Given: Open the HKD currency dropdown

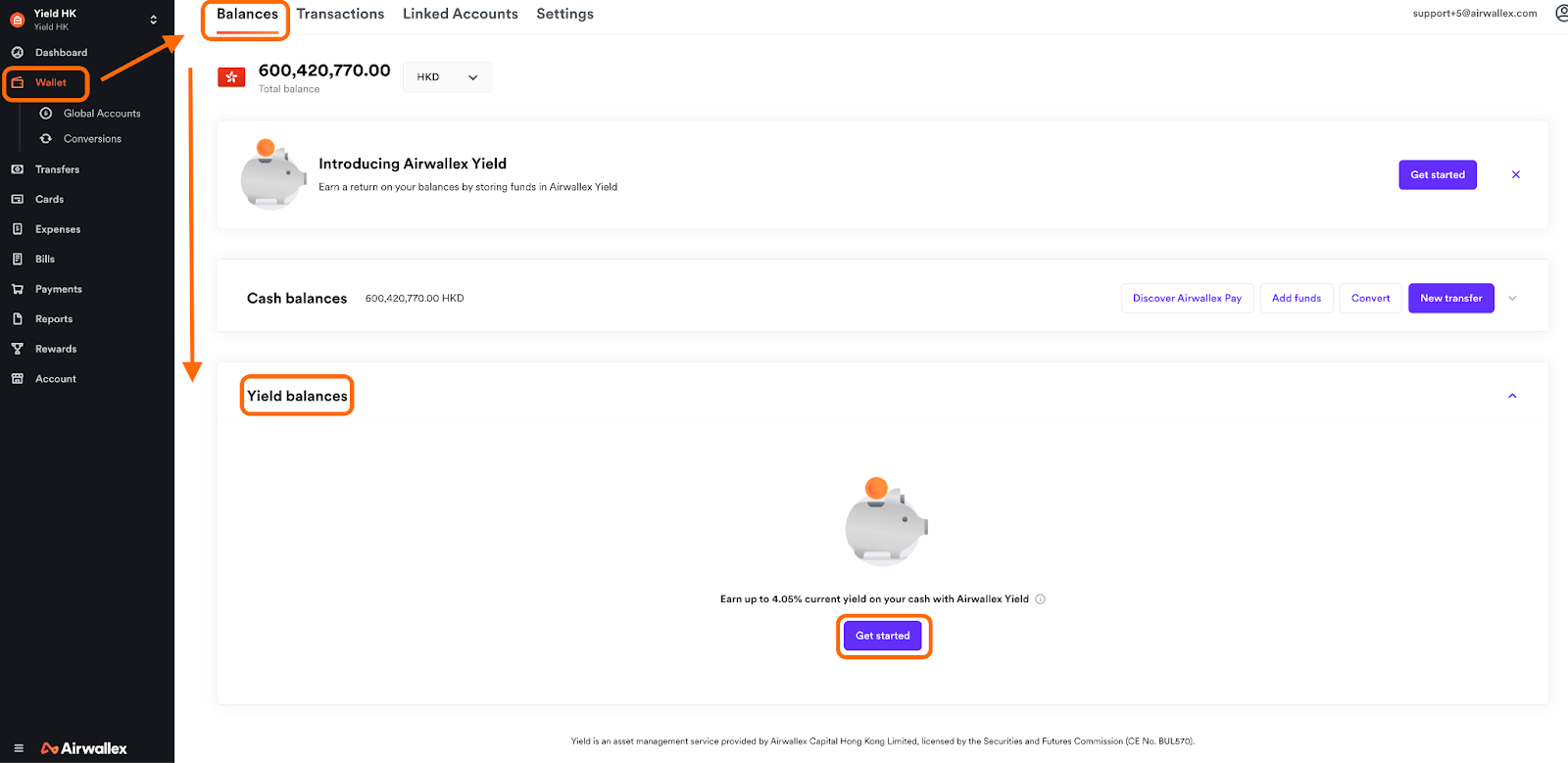Looking at the screenshot, I should tap(447, 77).
